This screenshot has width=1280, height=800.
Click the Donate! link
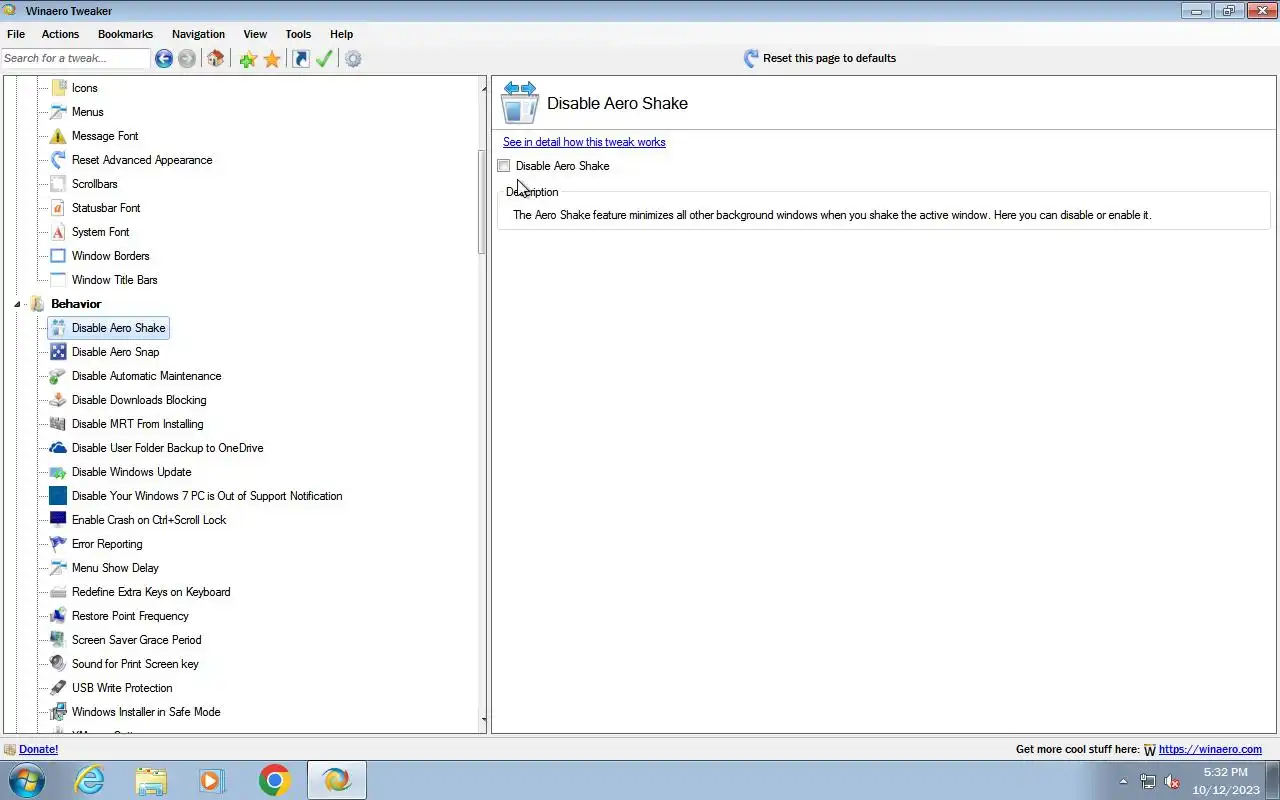click(38, 749)
